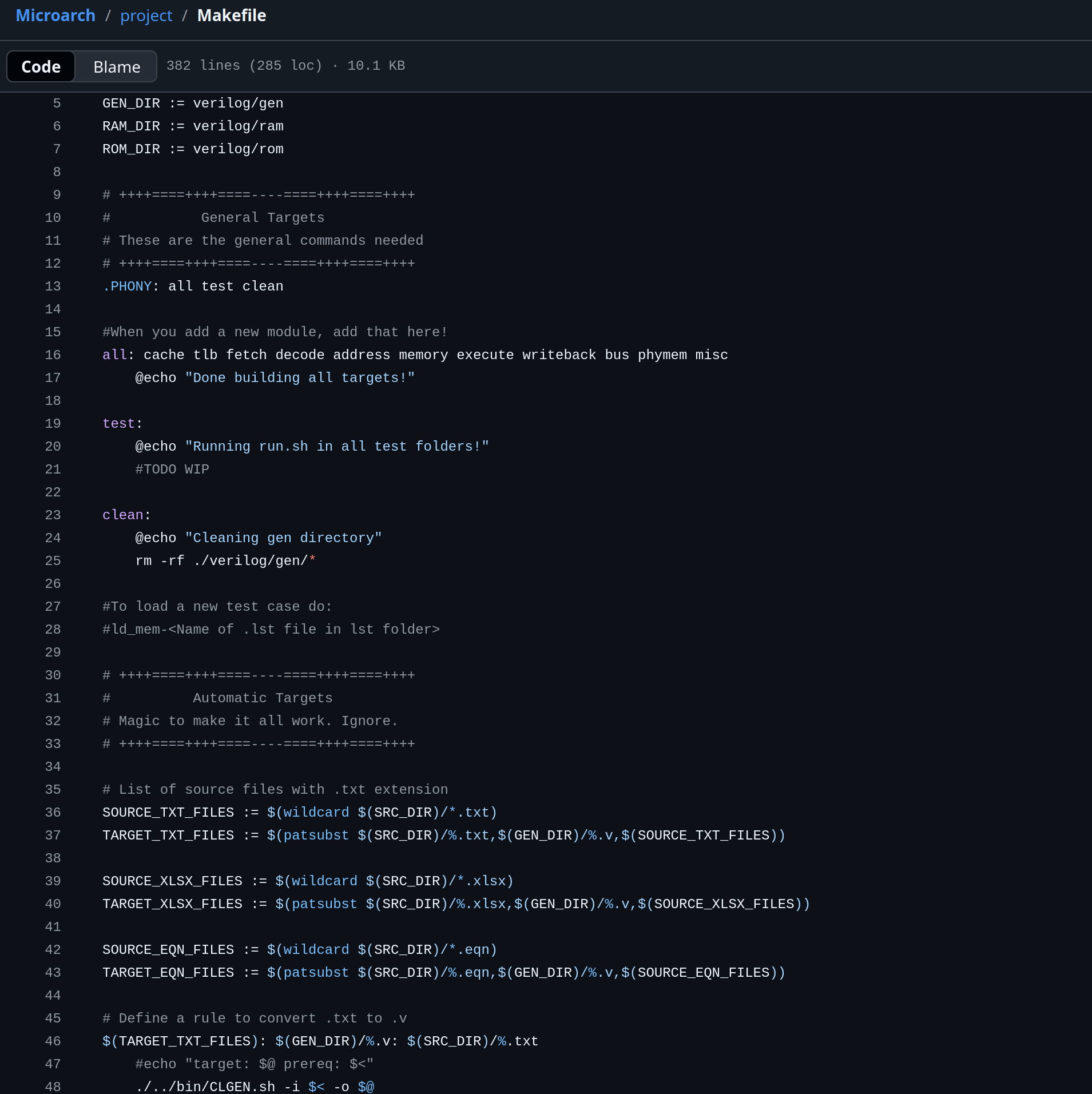The image size is (1092, 1094).
Task: Select line number 46 beside TARGET_TXT_FILES rule
Action: tap(53, 1041)
